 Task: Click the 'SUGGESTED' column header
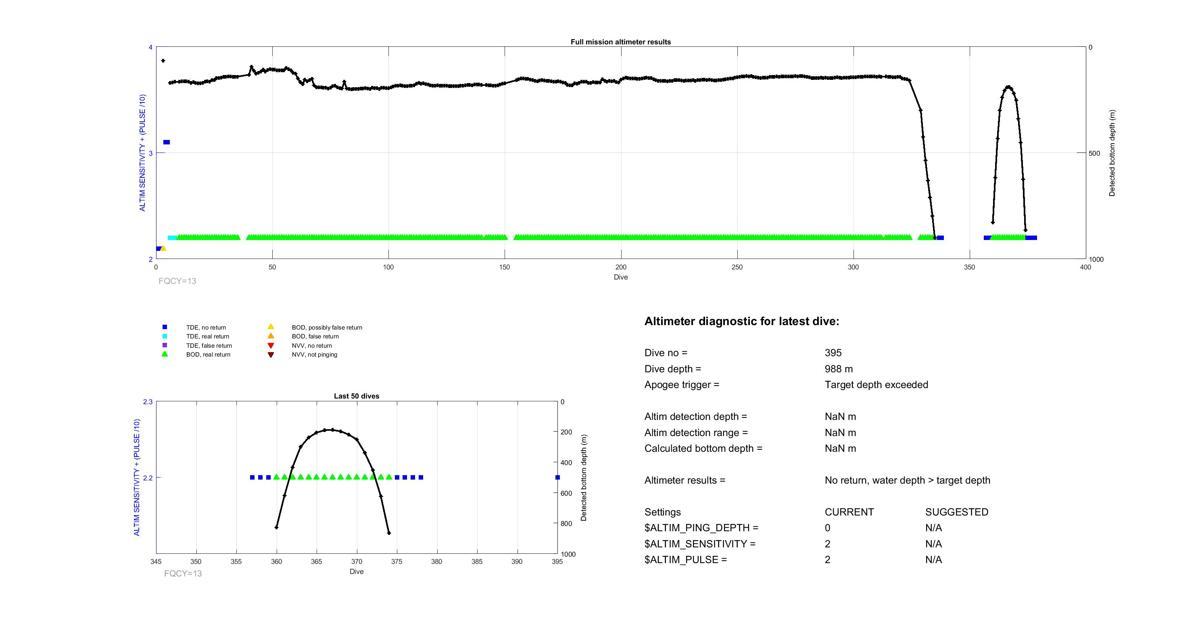point(957,512)
